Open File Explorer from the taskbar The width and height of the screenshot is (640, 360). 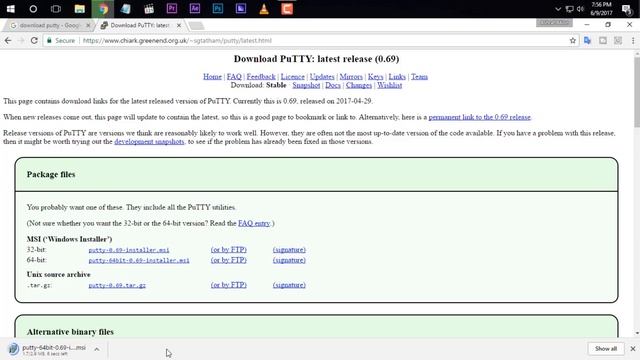(80, 9)
